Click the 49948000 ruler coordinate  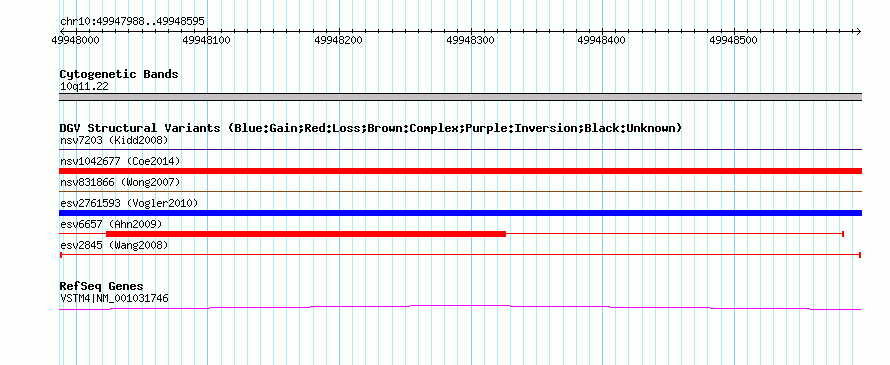coord(75,41)
